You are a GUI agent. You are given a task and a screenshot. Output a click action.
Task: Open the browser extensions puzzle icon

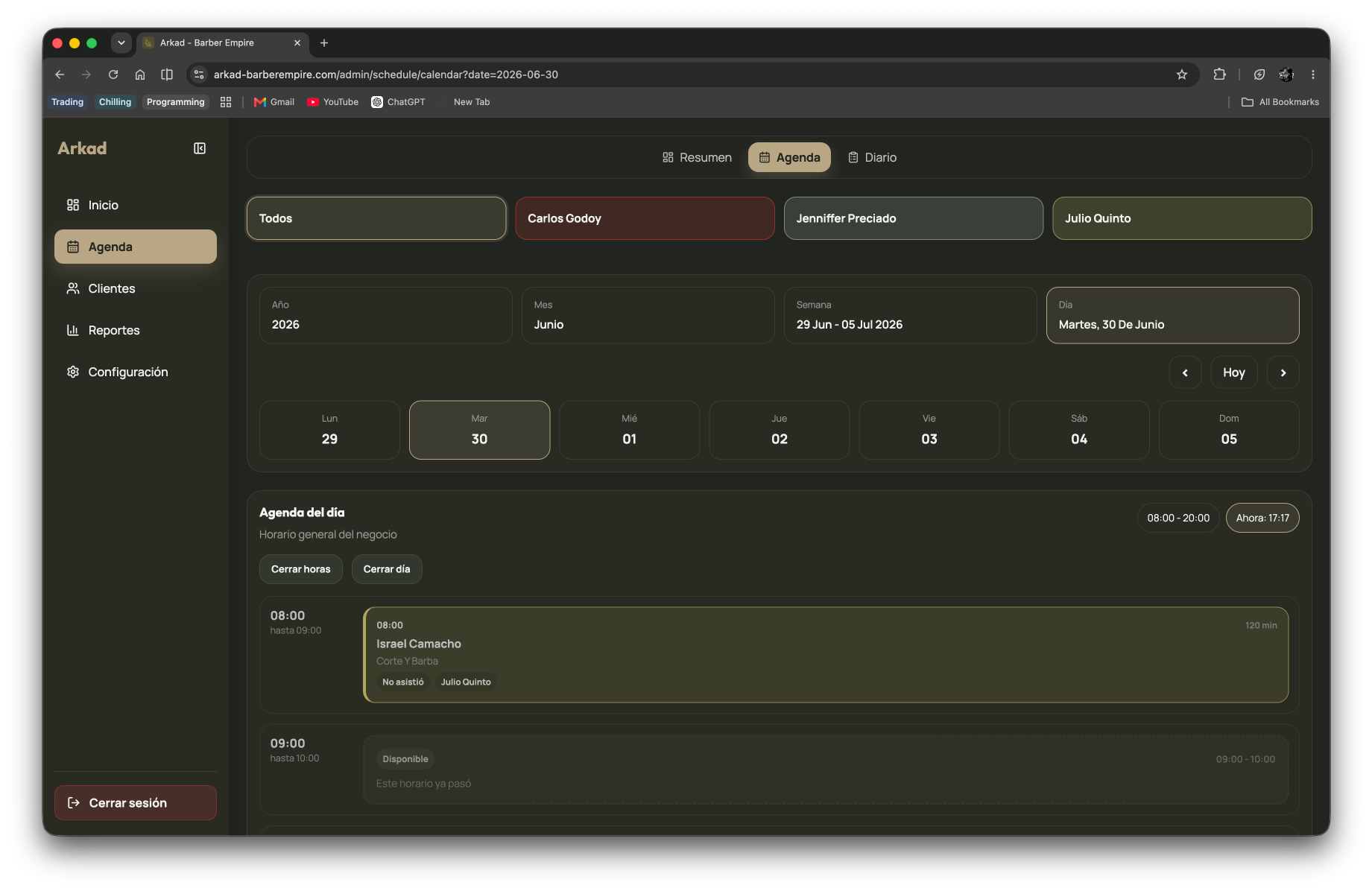1219,74
